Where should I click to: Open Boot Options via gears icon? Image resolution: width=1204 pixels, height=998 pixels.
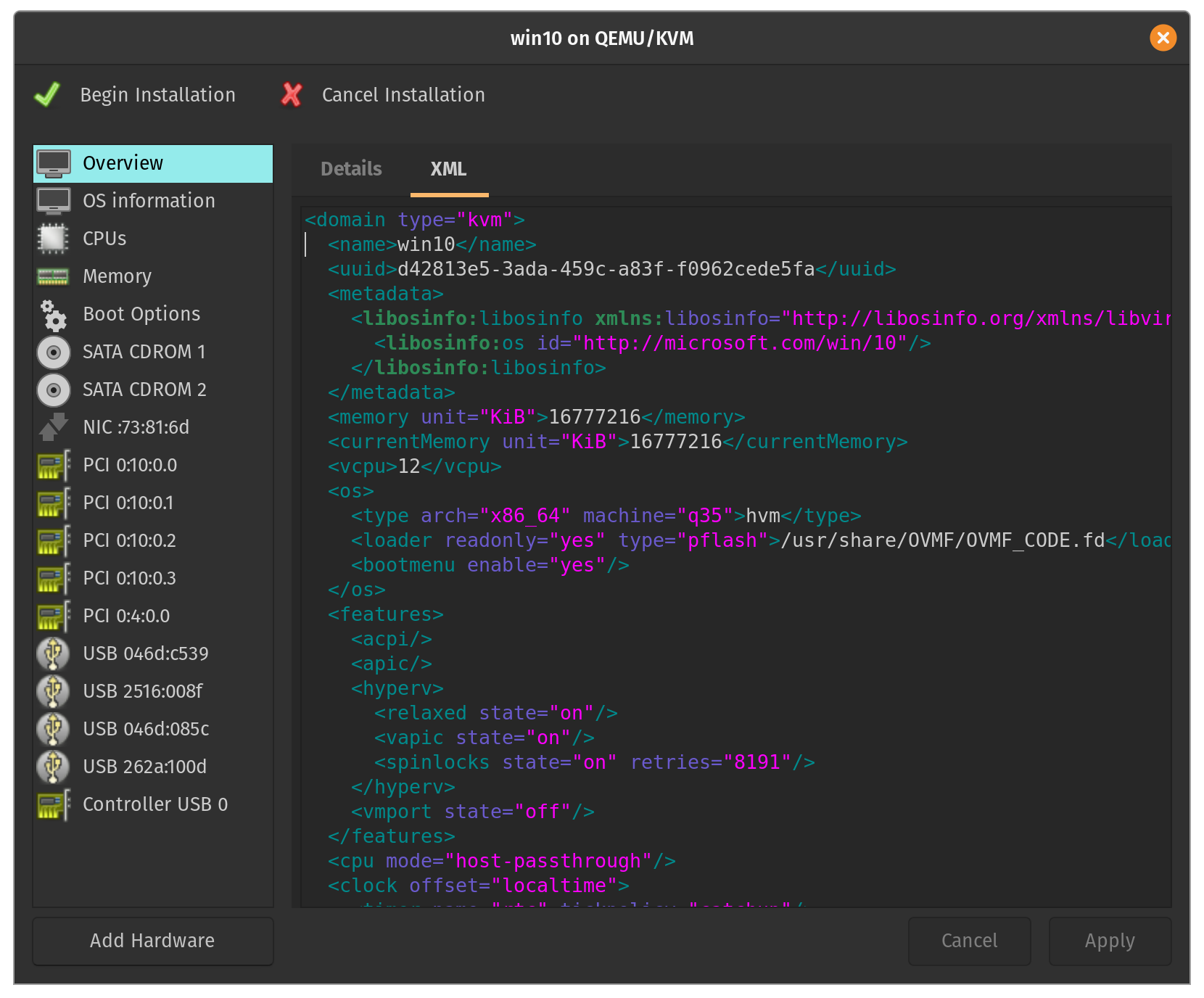(53, 314)
